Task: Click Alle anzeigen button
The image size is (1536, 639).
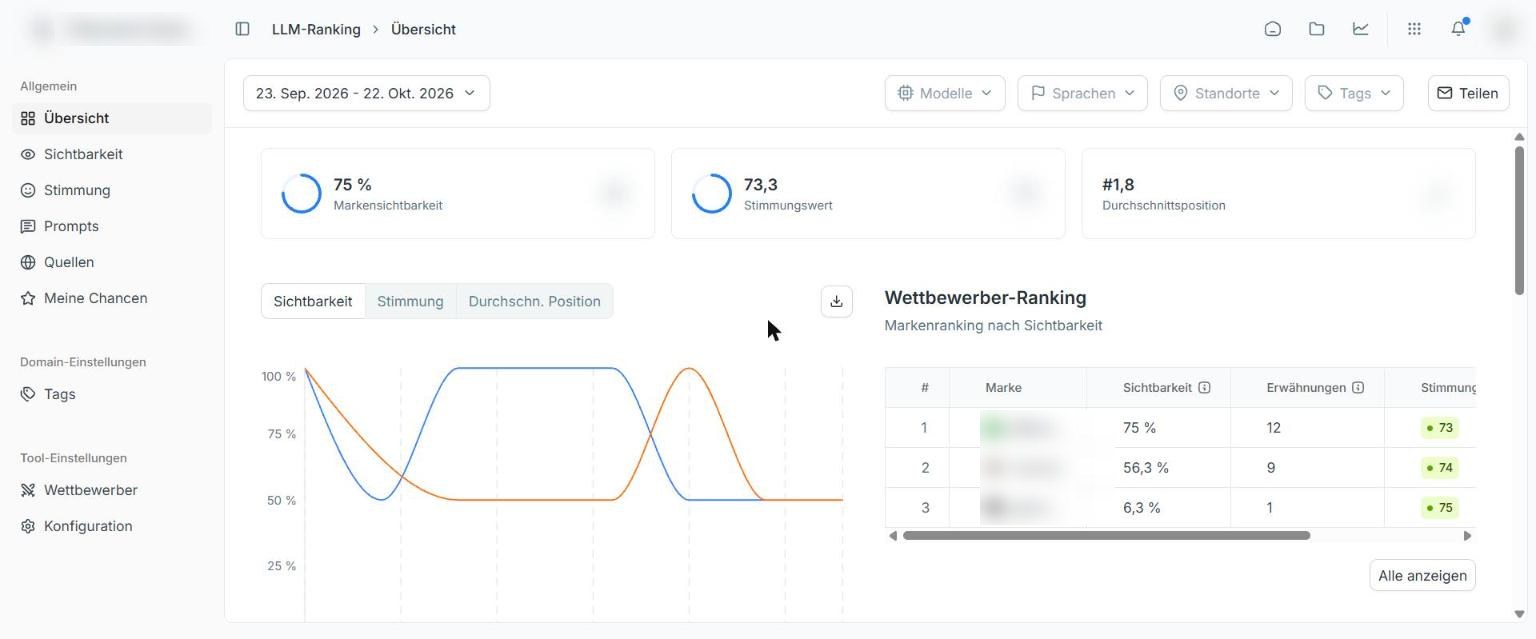Action: [1422, 575]
